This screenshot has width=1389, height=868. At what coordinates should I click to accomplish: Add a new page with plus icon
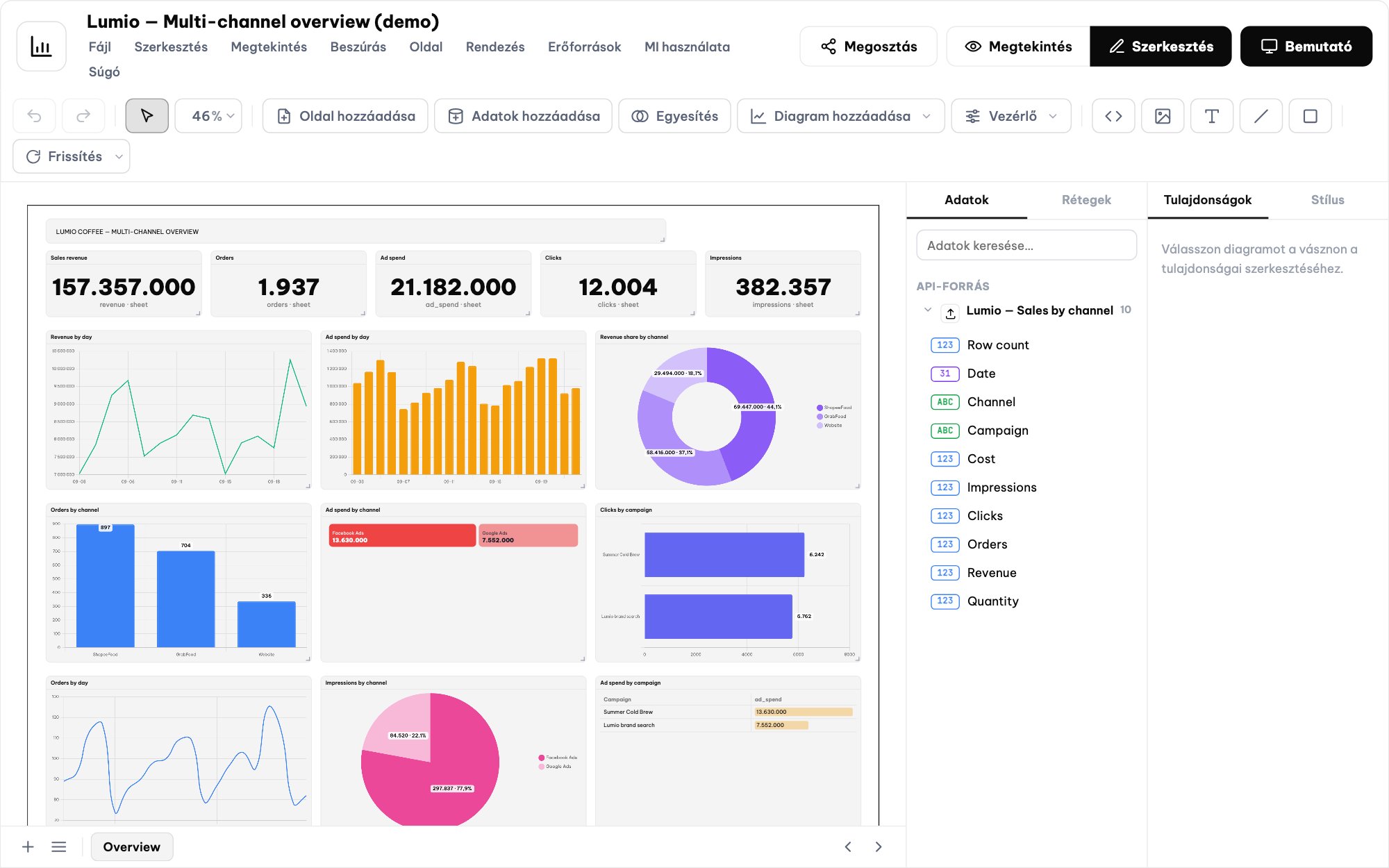point(28,846)
